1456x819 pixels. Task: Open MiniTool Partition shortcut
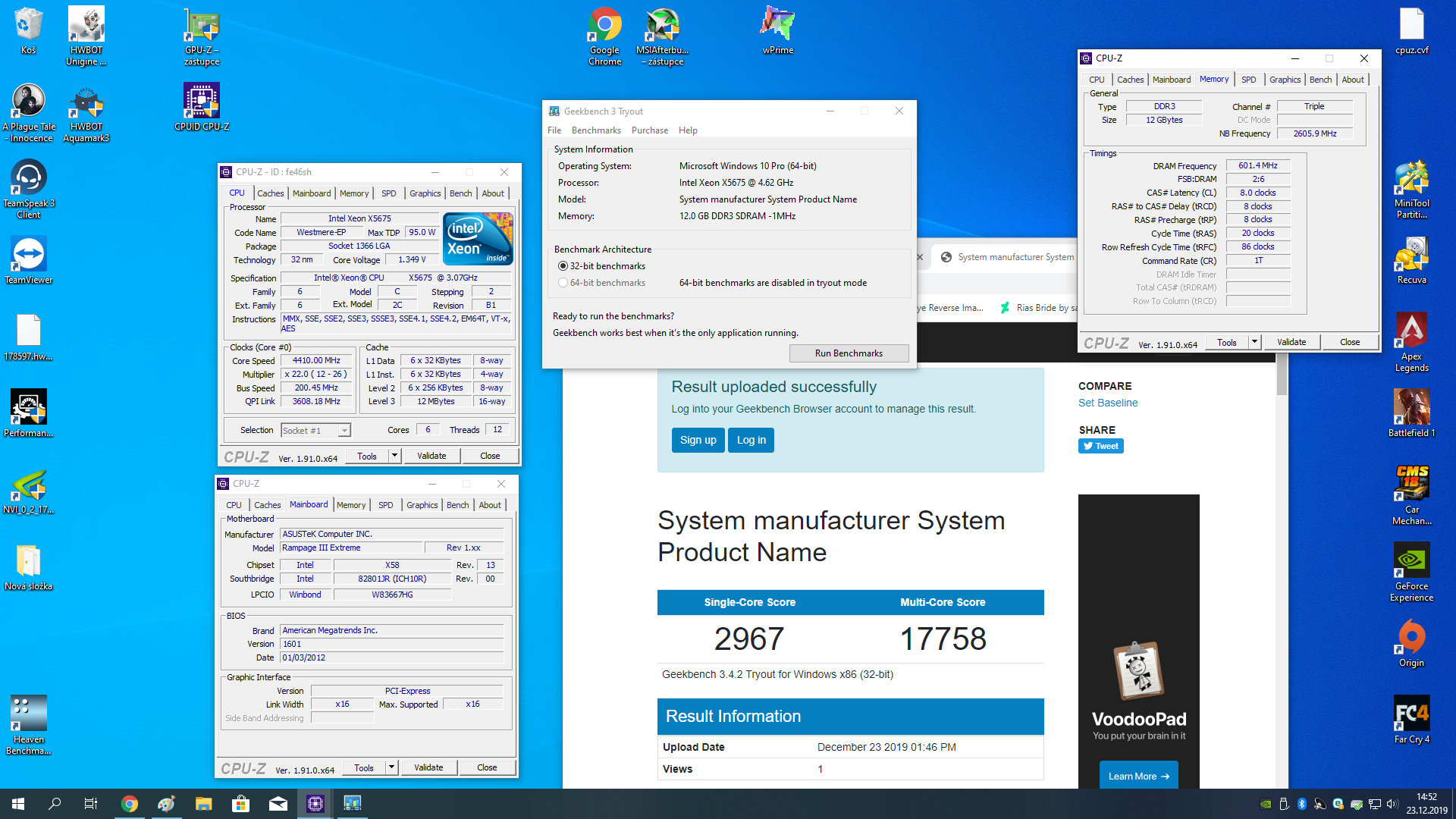pyautogui.click(x=1411, y=189)
